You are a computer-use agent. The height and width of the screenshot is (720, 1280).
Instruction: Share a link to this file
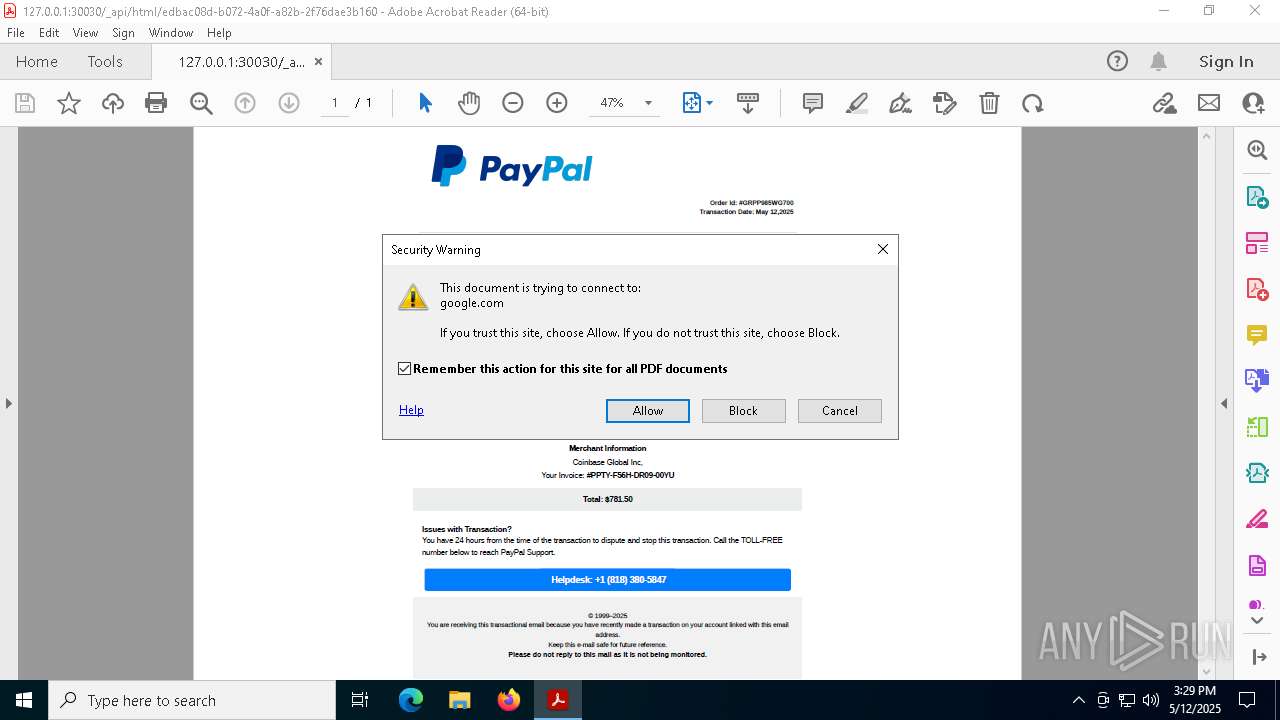[x=1164, y=103]
